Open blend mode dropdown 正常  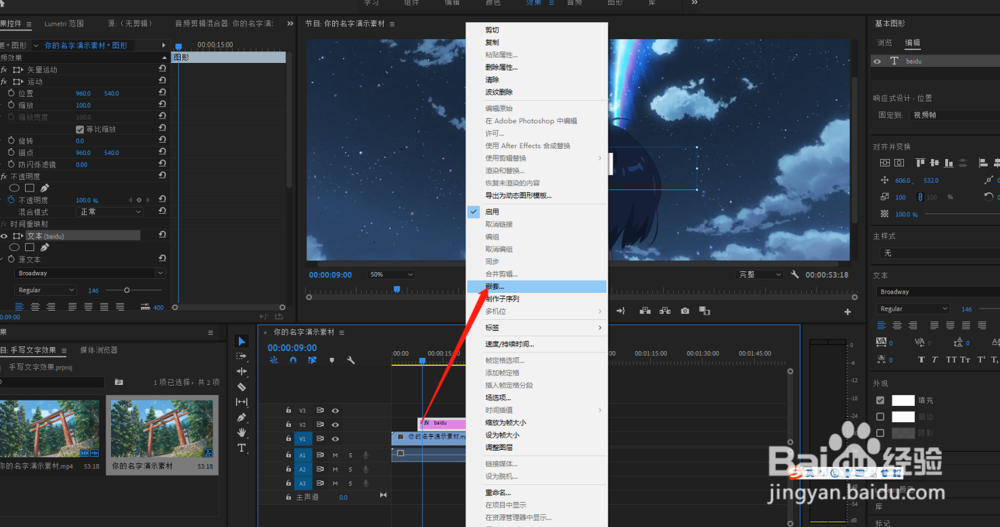tap(109, 212)
